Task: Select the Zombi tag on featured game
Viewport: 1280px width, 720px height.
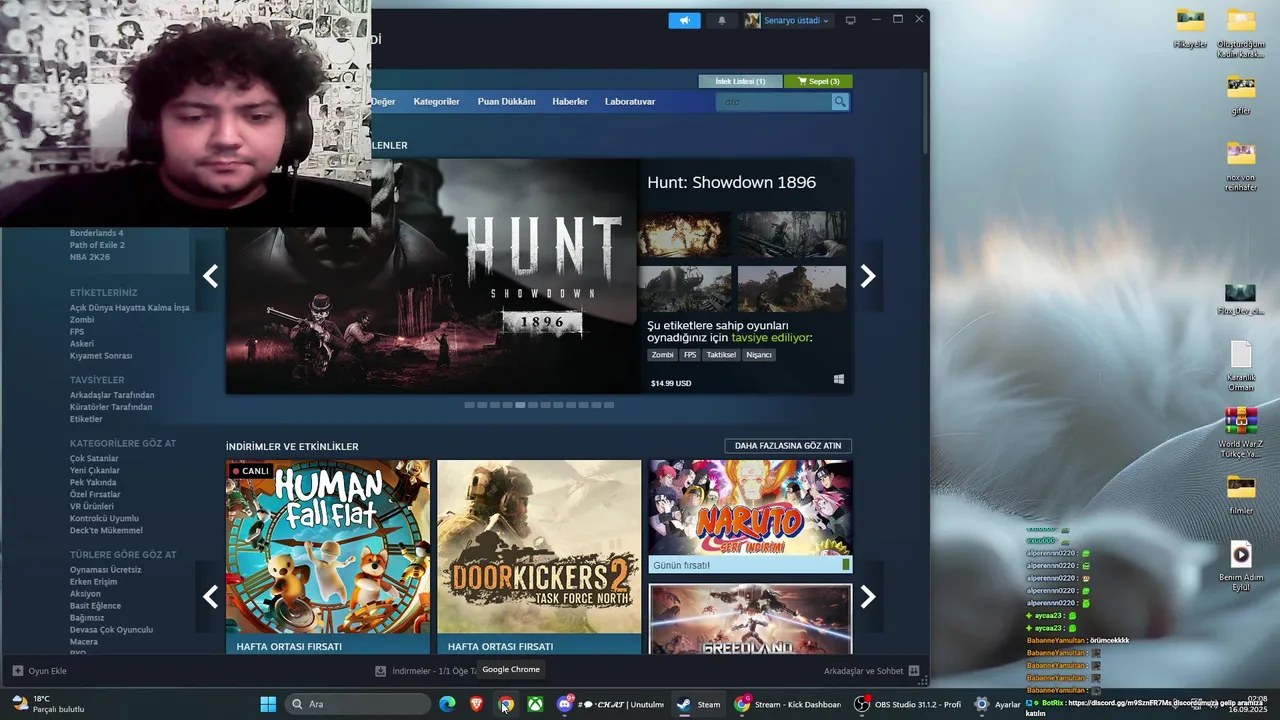Action: click(x=662, y=355)
